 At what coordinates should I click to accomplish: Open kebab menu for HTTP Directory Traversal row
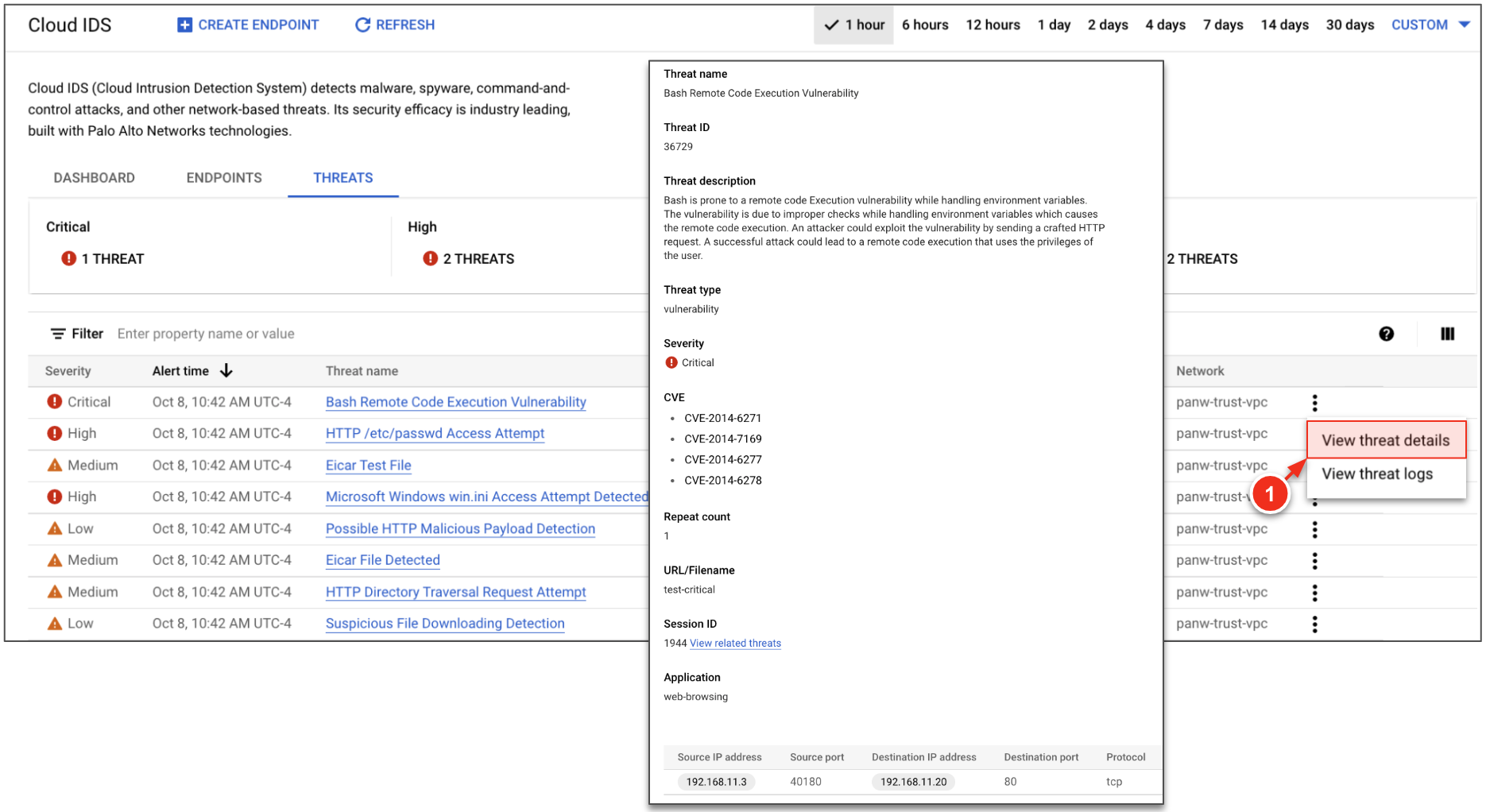(1314, 593)
